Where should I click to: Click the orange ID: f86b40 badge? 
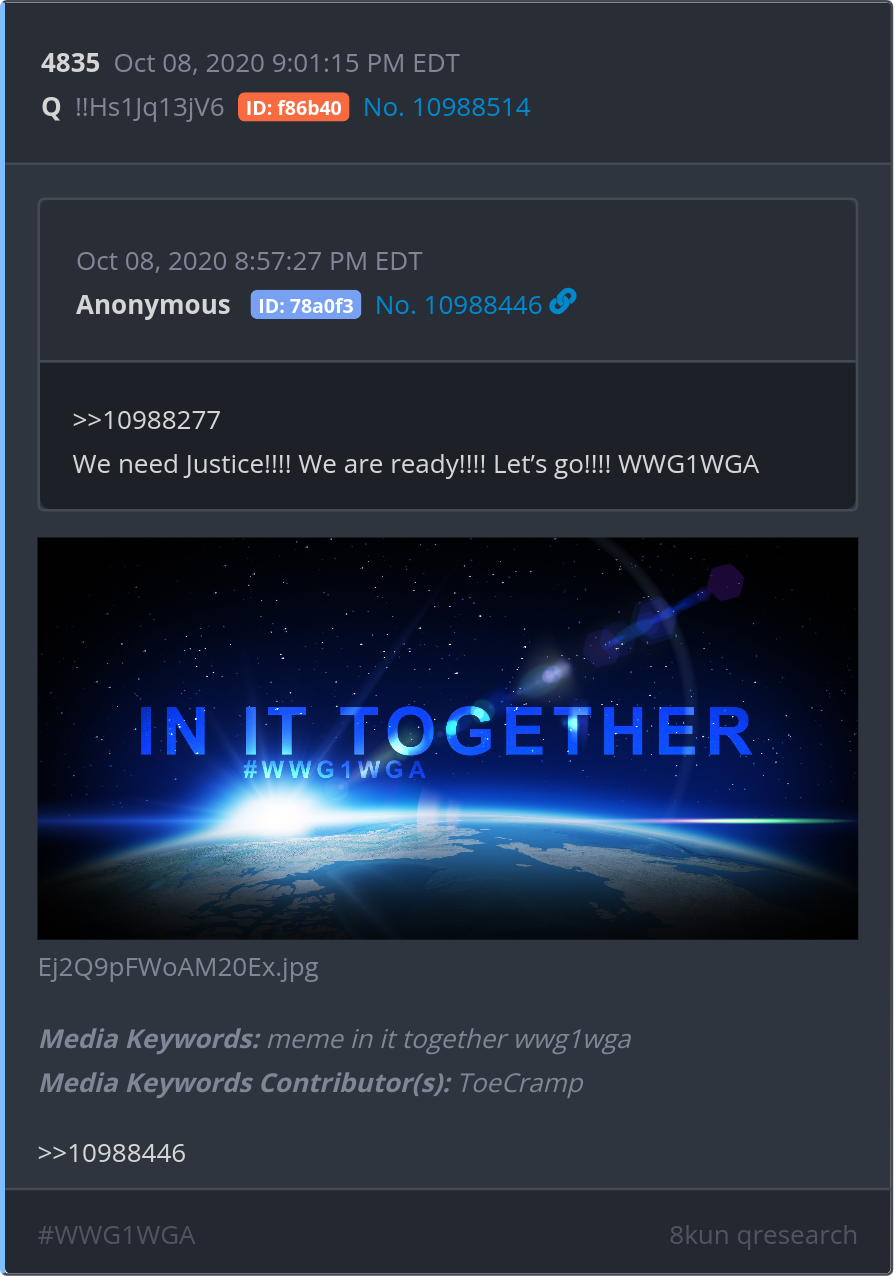point(293,108)
